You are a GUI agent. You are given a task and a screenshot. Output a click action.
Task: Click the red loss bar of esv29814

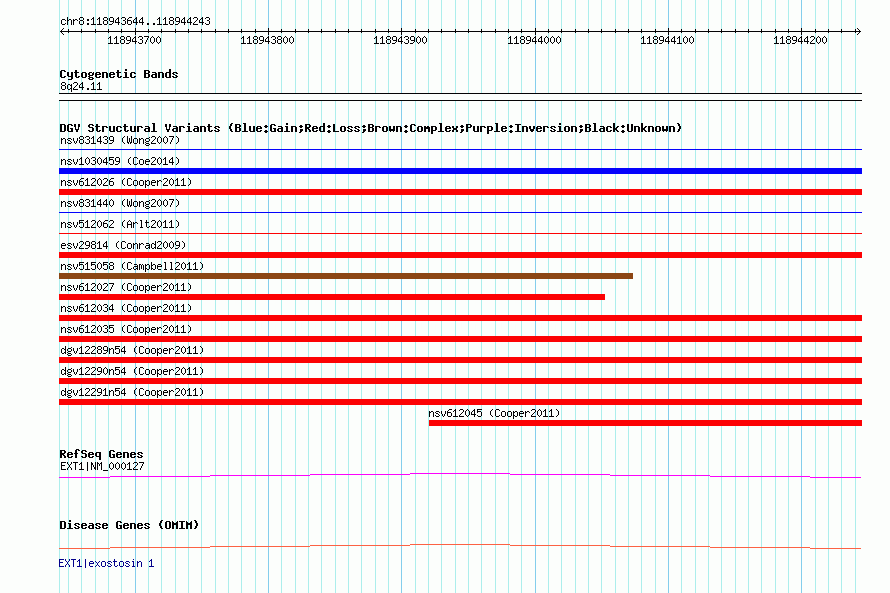460,255
